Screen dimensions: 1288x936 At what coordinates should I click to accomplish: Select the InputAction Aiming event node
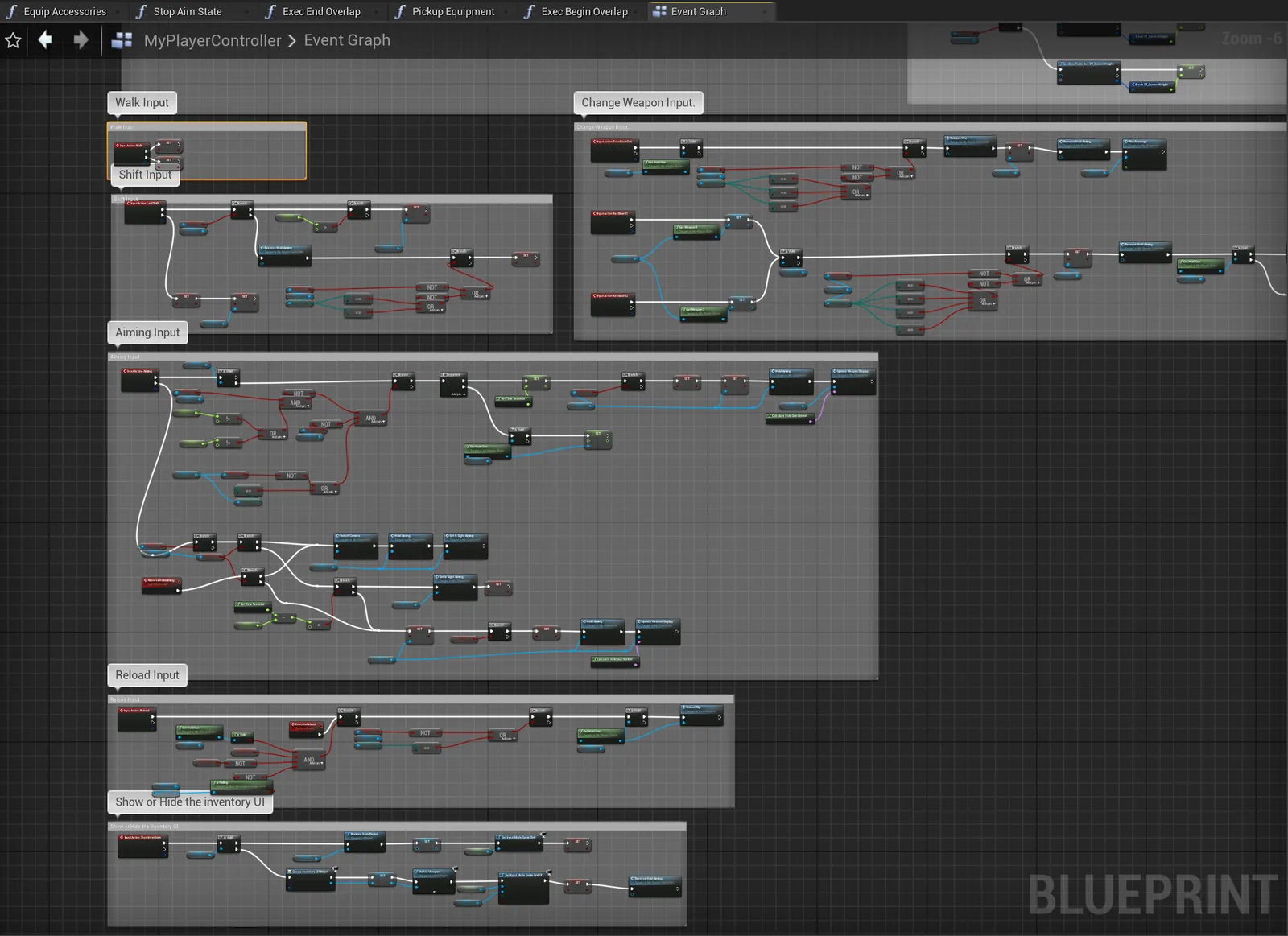pos(140,380)
